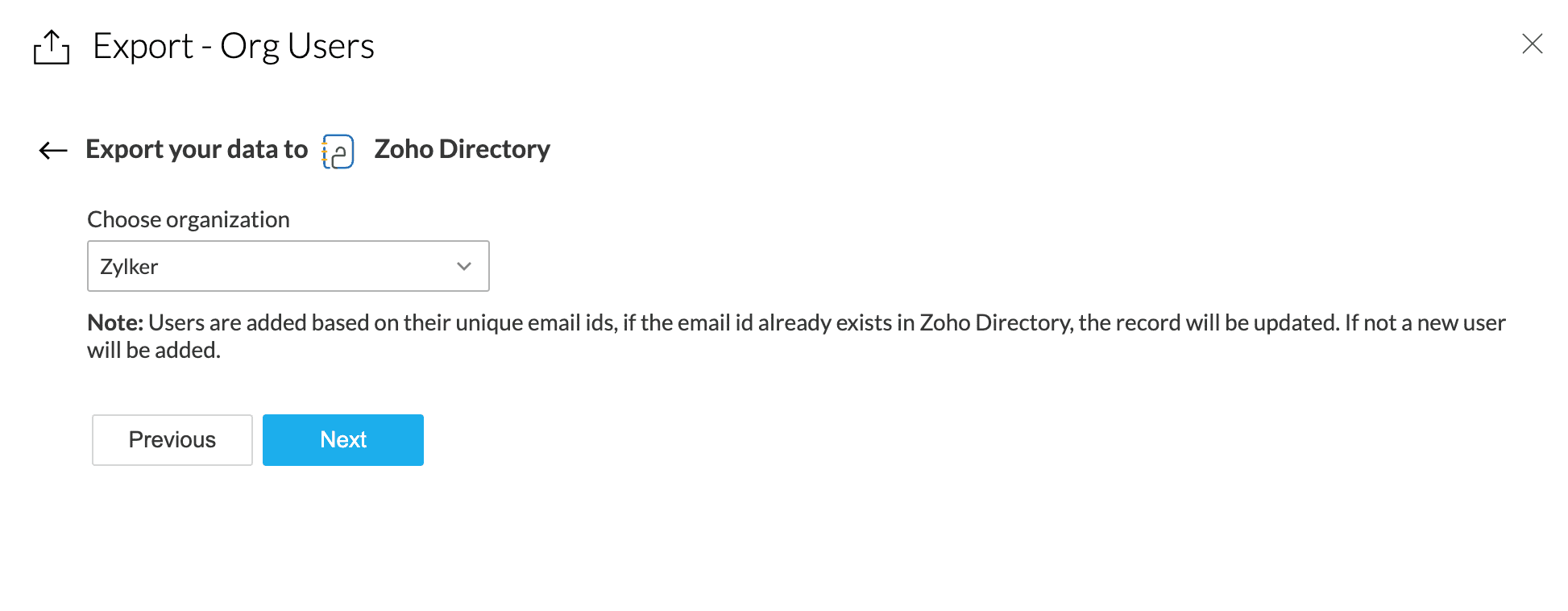The image size is (1568, 611).
Task: Click the export upload icon beside the title
Action: coord(52,47)
